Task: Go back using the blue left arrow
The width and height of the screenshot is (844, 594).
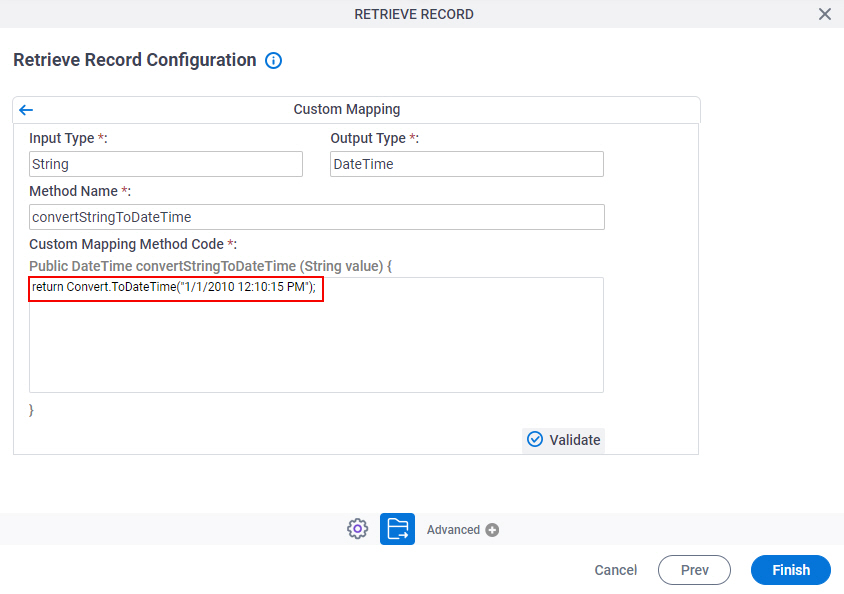Action: click(x=26, y=110)
